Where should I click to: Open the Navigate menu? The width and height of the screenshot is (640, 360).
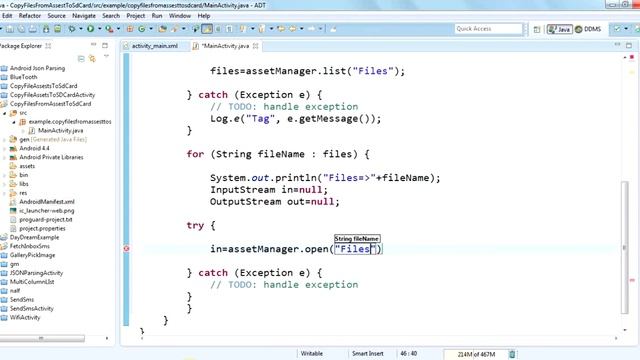(84, 16)
